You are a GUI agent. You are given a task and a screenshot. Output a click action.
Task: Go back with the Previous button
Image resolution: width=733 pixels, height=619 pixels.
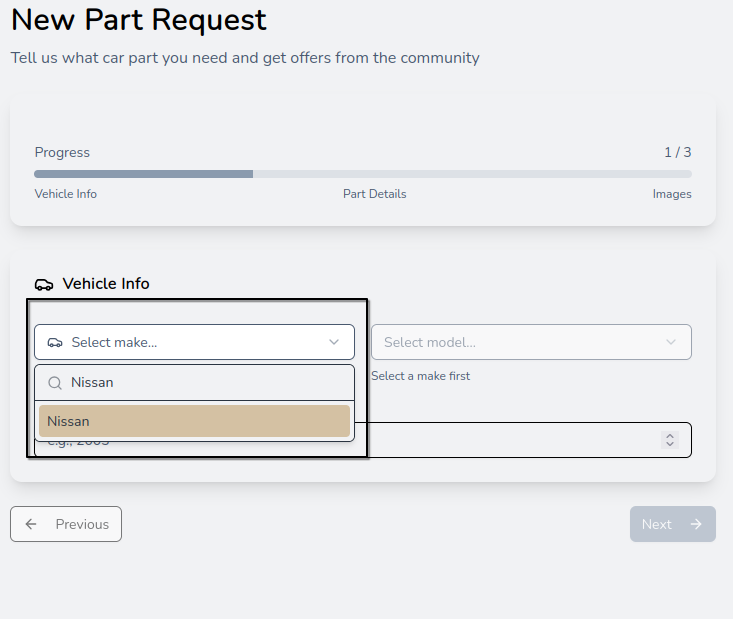coord(66,524)
